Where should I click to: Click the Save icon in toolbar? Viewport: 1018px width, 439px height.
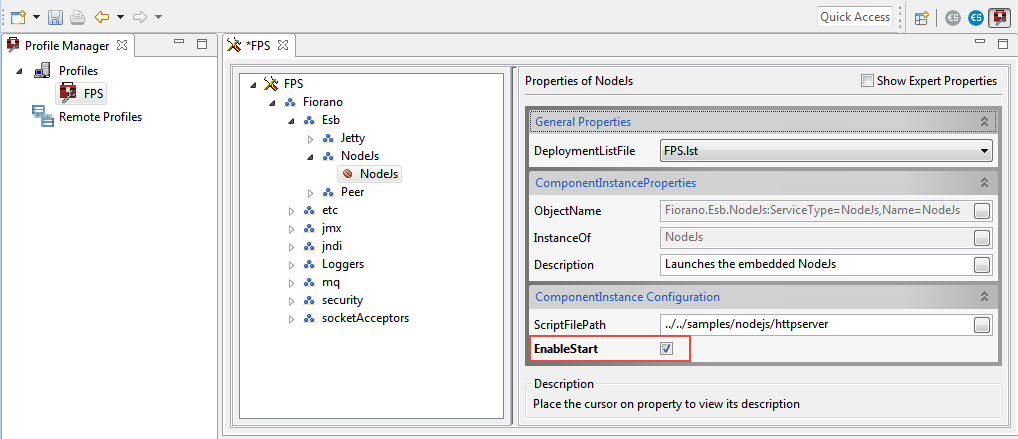point(56,17)
